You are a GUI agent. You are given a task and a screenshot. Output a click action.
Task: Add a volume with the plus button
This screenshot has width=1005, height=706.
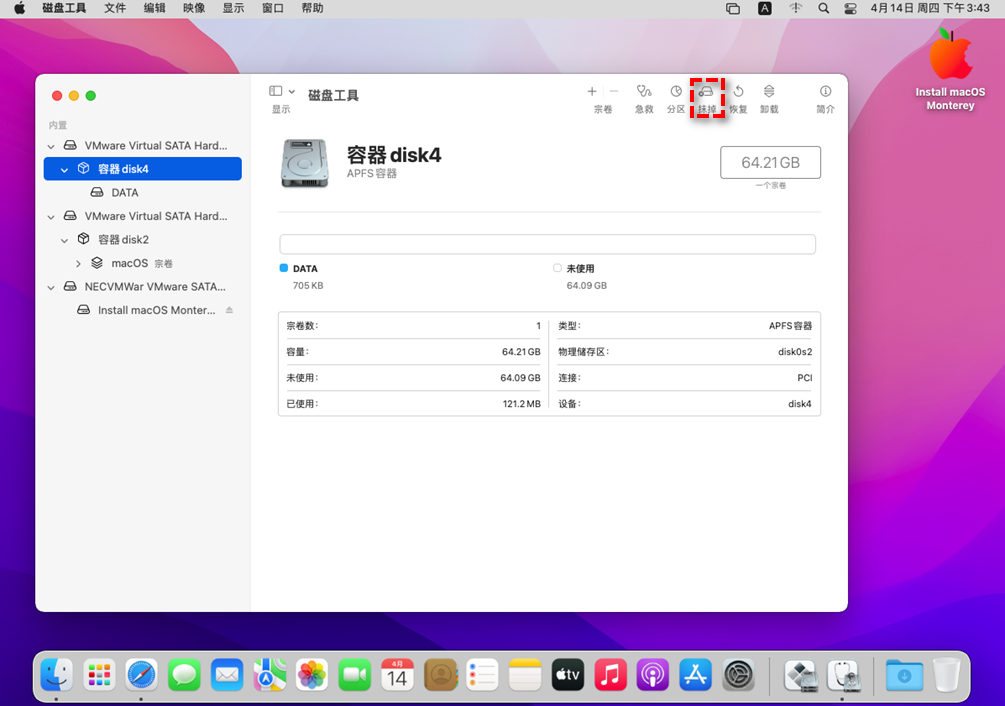click(592, 91)
